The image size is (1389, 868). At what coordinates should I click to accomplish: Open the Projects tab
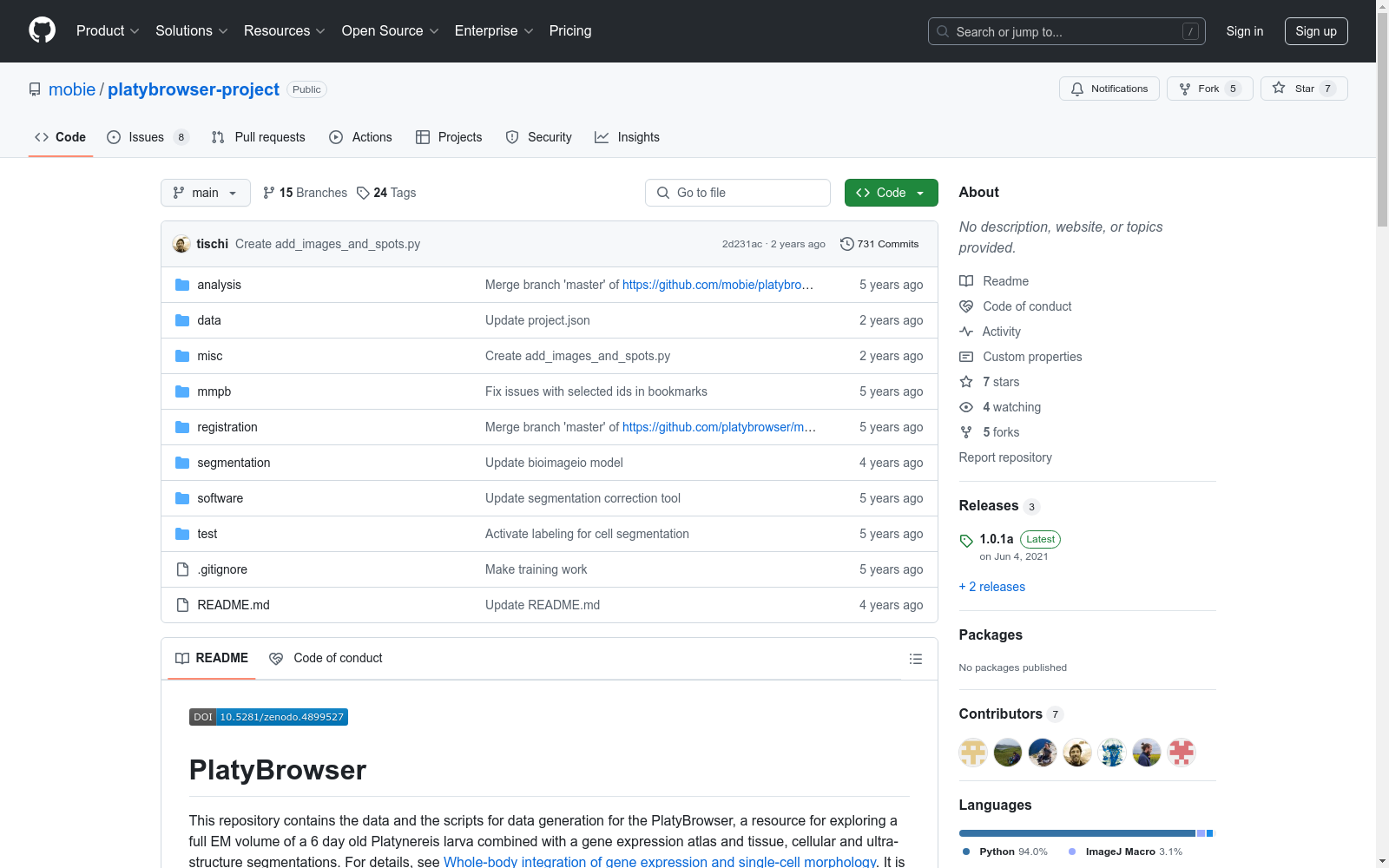pyautogui.click(x=449, y=137)
